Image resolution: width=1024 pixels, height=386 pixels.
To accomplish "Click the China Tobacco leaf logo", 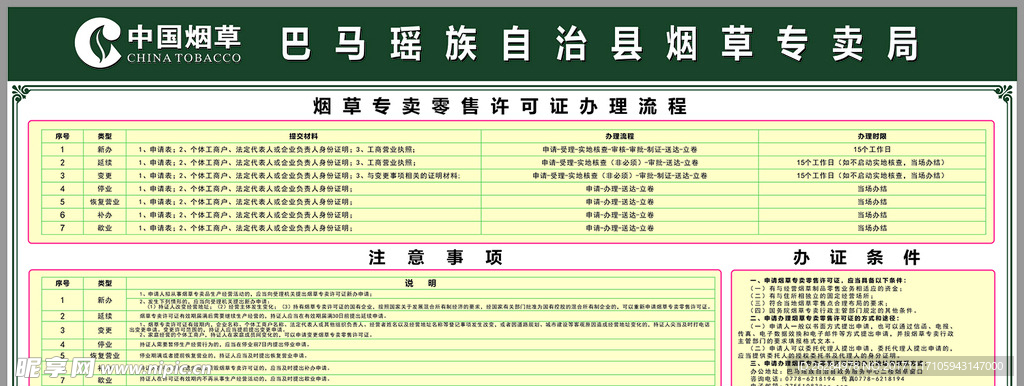I will tap(97, 42).
